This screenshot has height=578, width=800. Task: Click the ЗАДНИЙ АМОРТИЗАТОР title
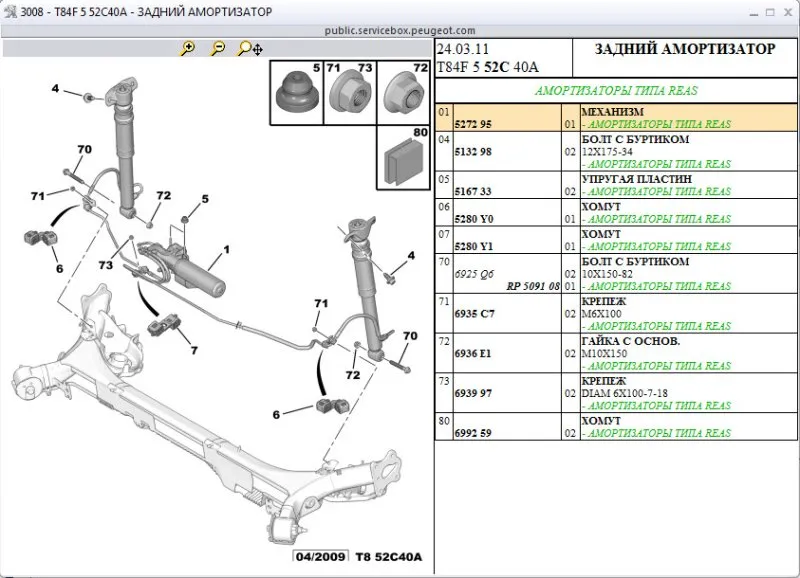coord(684,49)
